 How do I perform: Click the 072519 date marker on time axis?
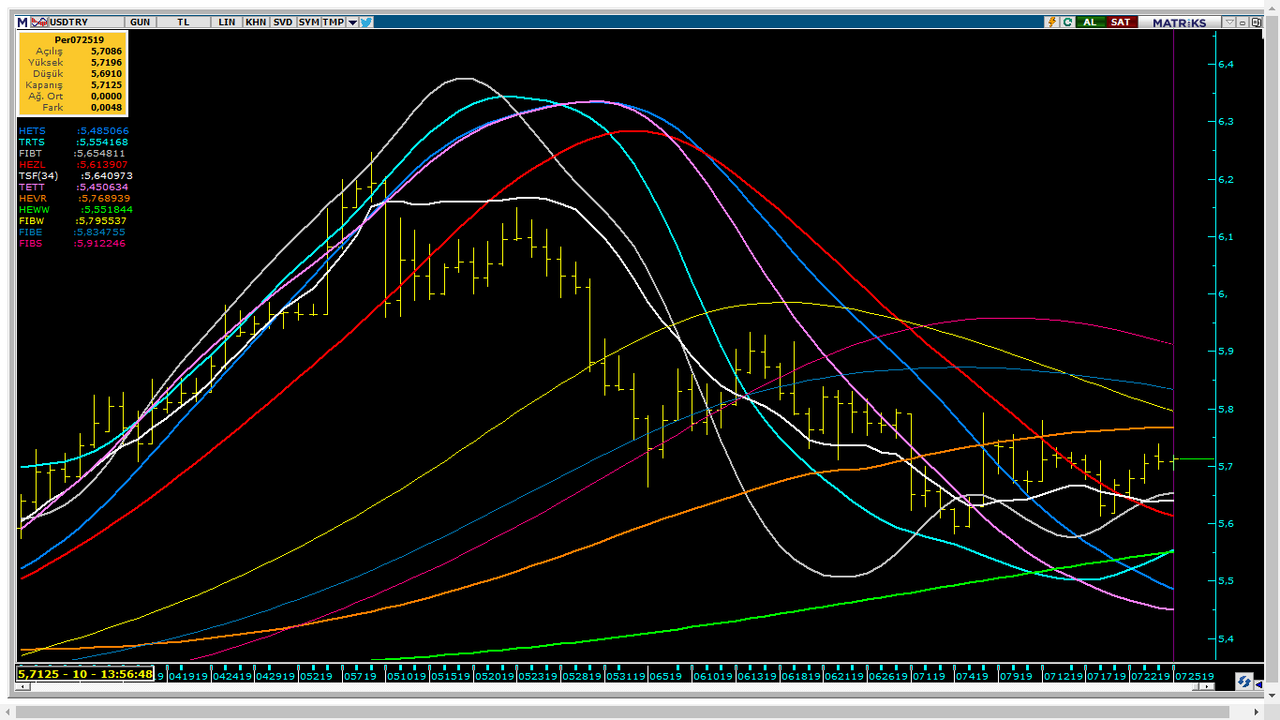[1196, 676]
